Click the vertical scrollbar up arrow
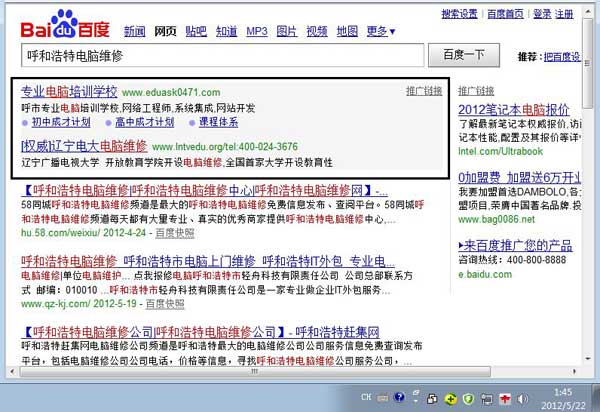This screenshot has height=412, width=600. coord(588,12)
